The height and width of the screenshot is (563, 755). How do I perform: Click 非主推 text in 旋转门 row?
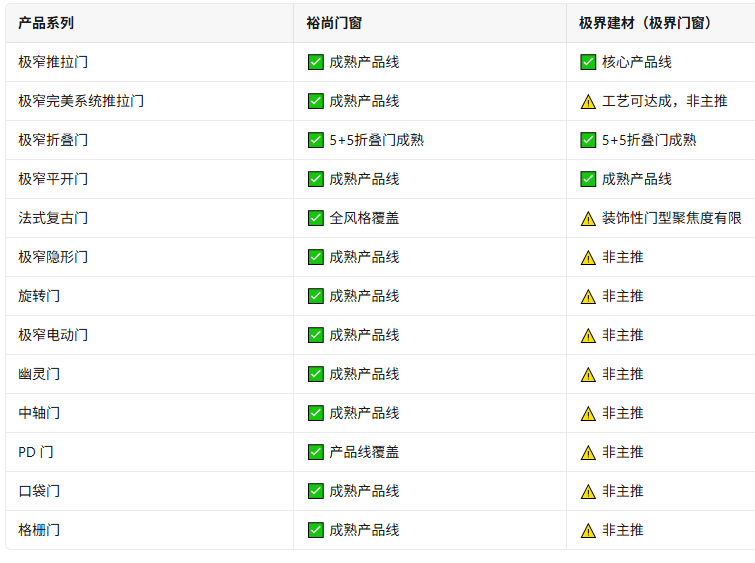coord(623,296)
